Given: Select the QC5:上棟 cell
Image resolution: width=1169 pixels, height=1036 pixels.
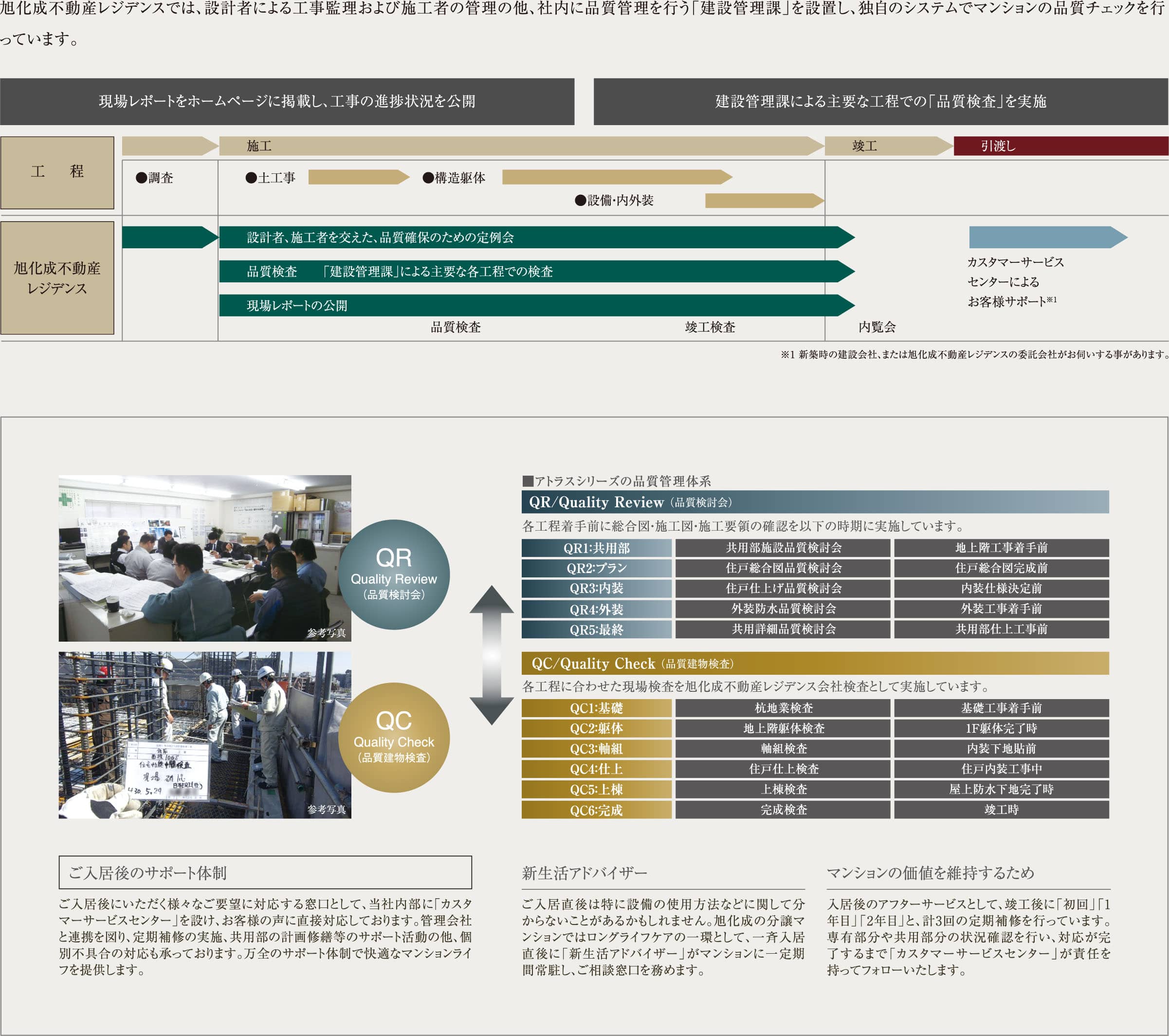Looking at the screenshot, I should (597, 790).
